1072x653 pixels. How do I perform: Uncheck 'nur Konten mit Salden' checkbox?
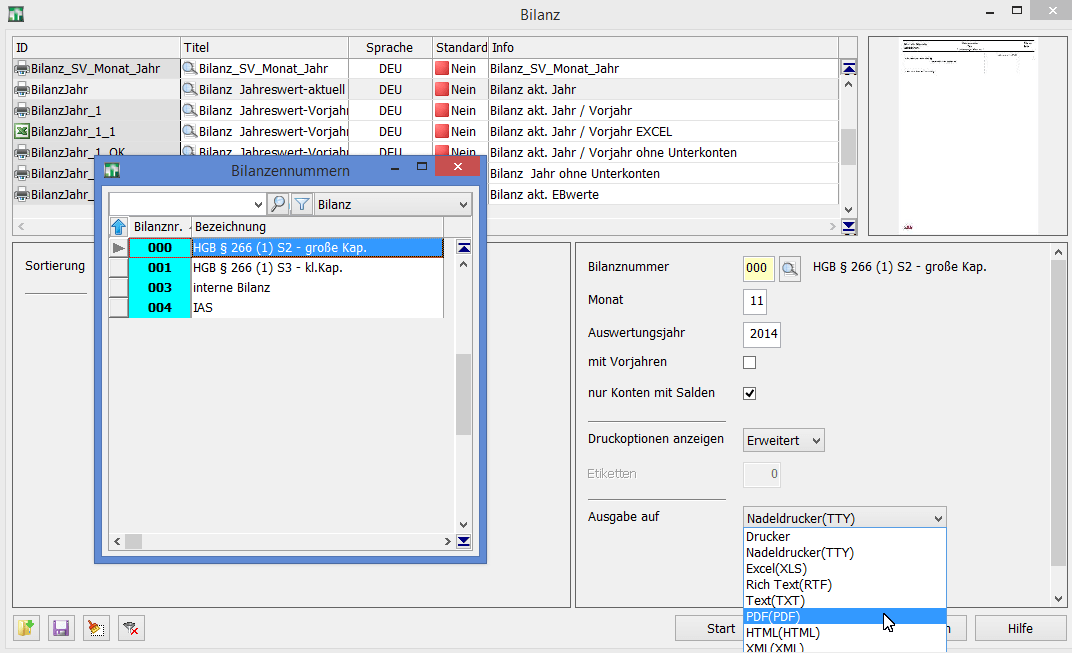point(749,393)
